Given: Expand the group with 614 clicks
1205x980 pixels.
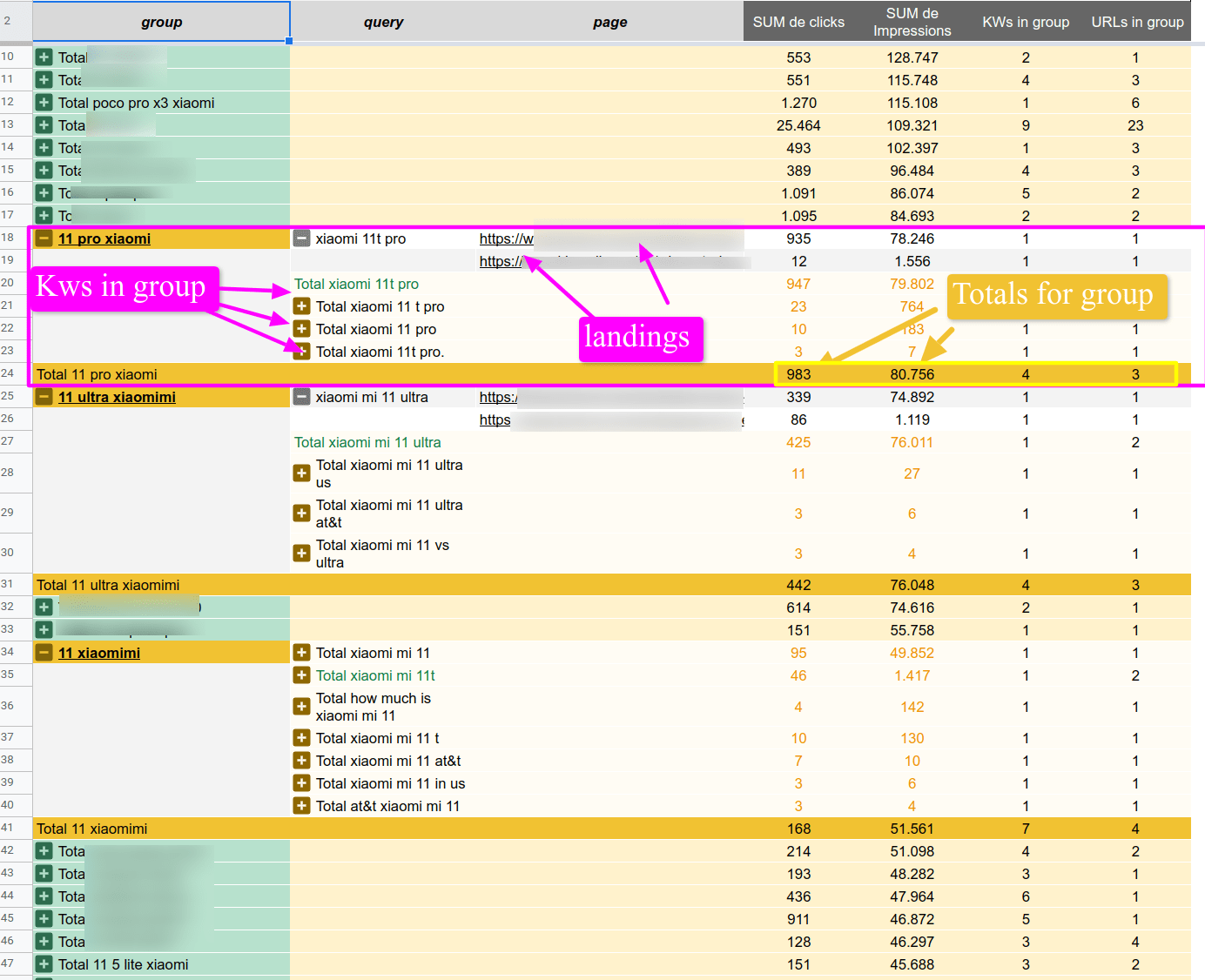Looking at the screenshot, I should (44, 607).
